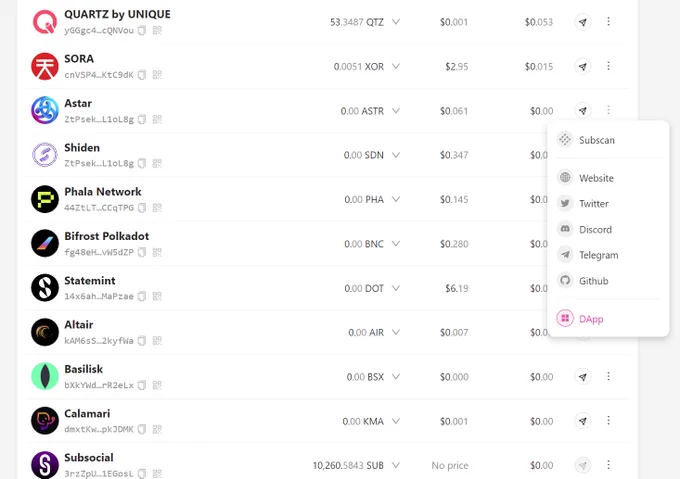Copy the Bifrost Polkadot address
The width and height of the screenshot is (680, 479).
click(142, 252)
